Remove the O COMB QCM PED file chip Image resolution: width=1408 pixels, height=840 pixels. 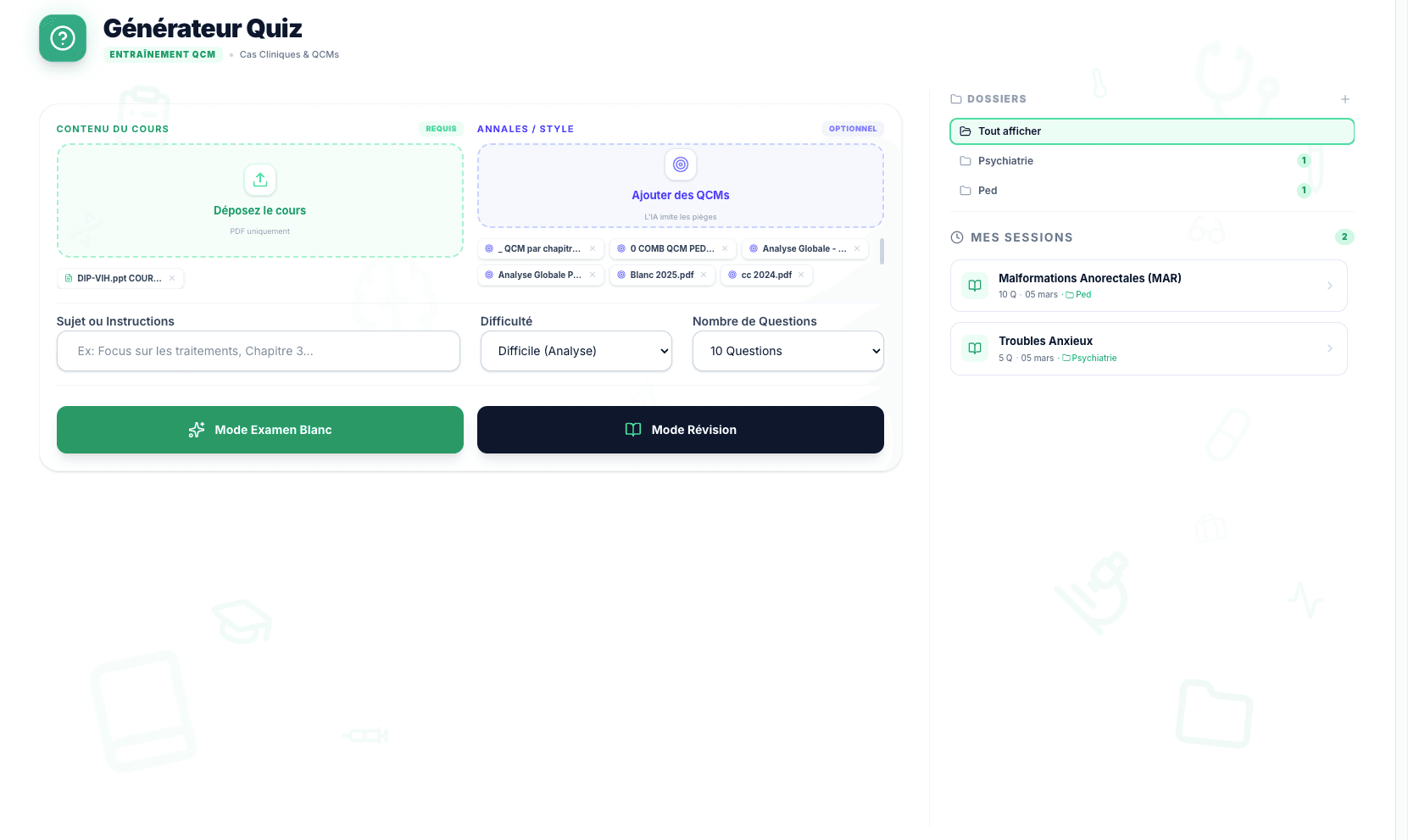(x=725, y=248)
